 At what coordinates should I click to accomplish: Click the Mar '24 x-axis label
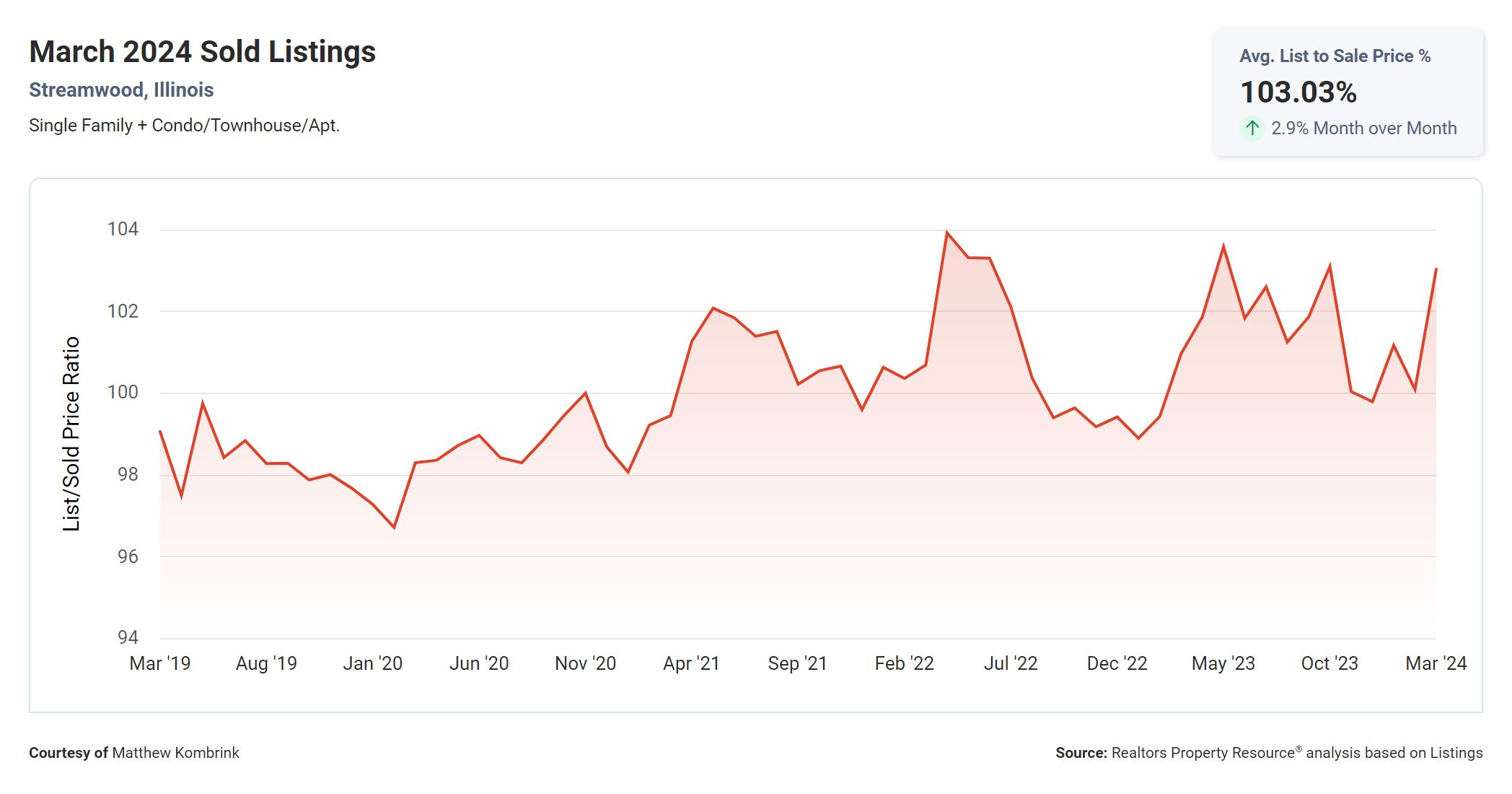click(x=1436, y=663)
